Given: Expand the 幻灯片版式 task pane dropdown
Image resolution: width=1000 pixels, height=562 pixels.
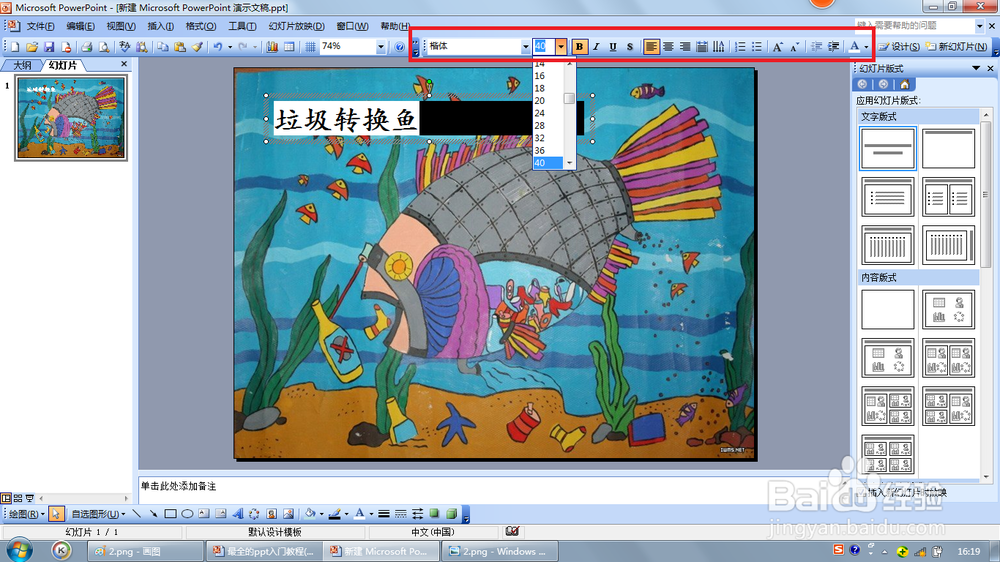Looking at the screenshot, I should (976, 68).
